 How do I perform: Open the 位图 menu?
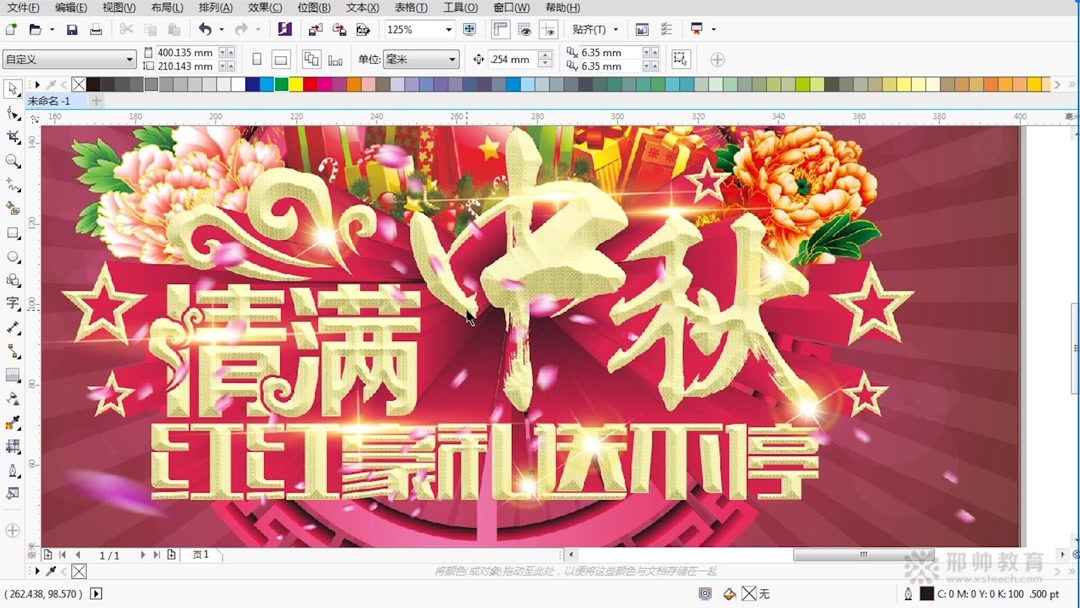pyautogui.click(x=313, y=8)
